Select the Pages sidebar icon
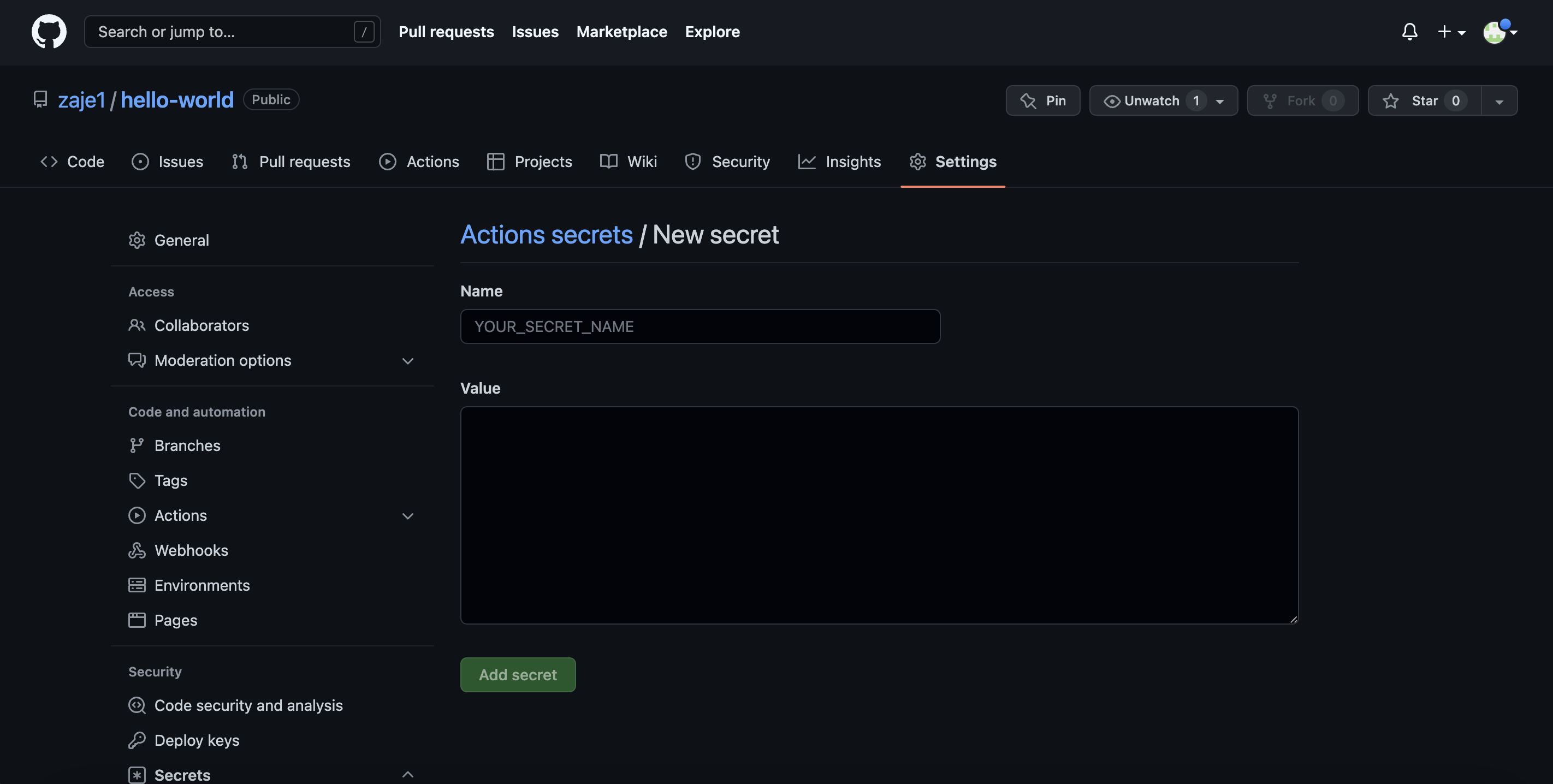Screen dimensions: 1553x784 click(x=137, y=620)
